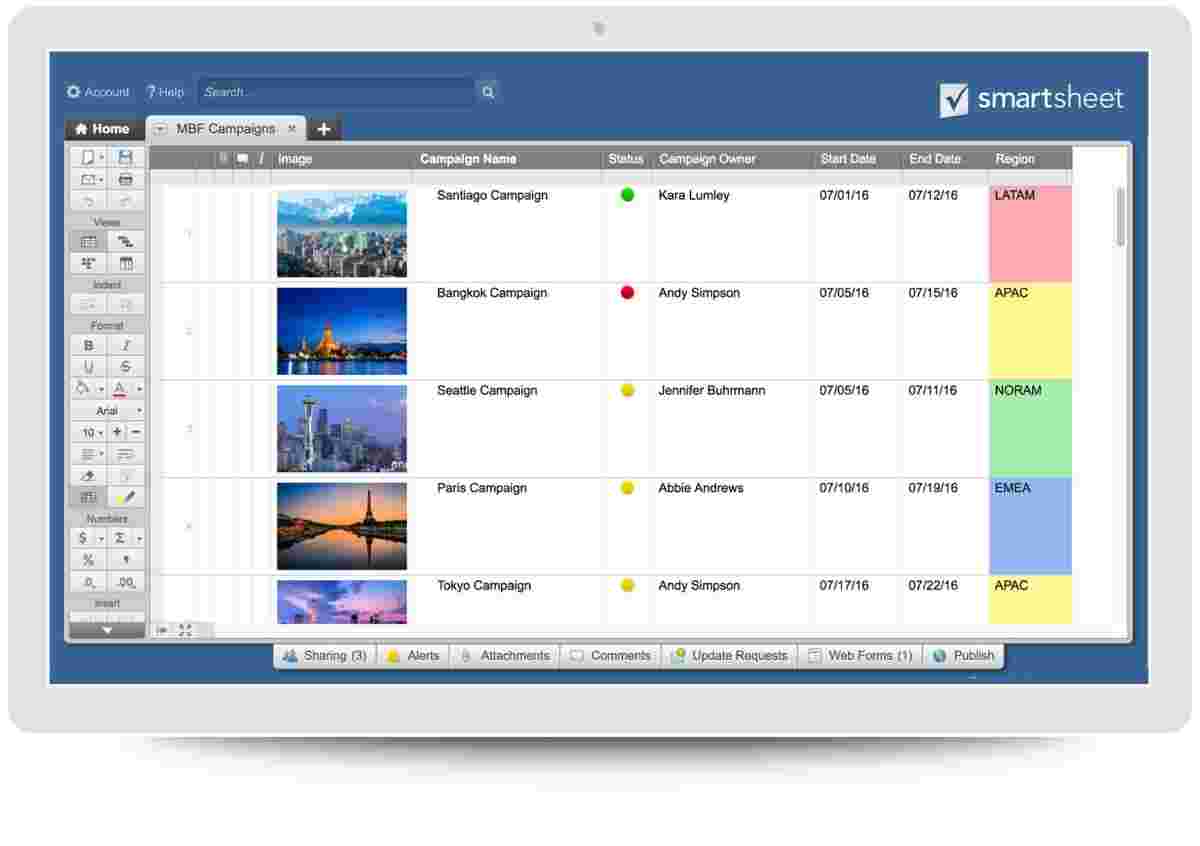Open the Attachments bottom tab
This screenshot has width=1200, height=846.
click(505, 656)
